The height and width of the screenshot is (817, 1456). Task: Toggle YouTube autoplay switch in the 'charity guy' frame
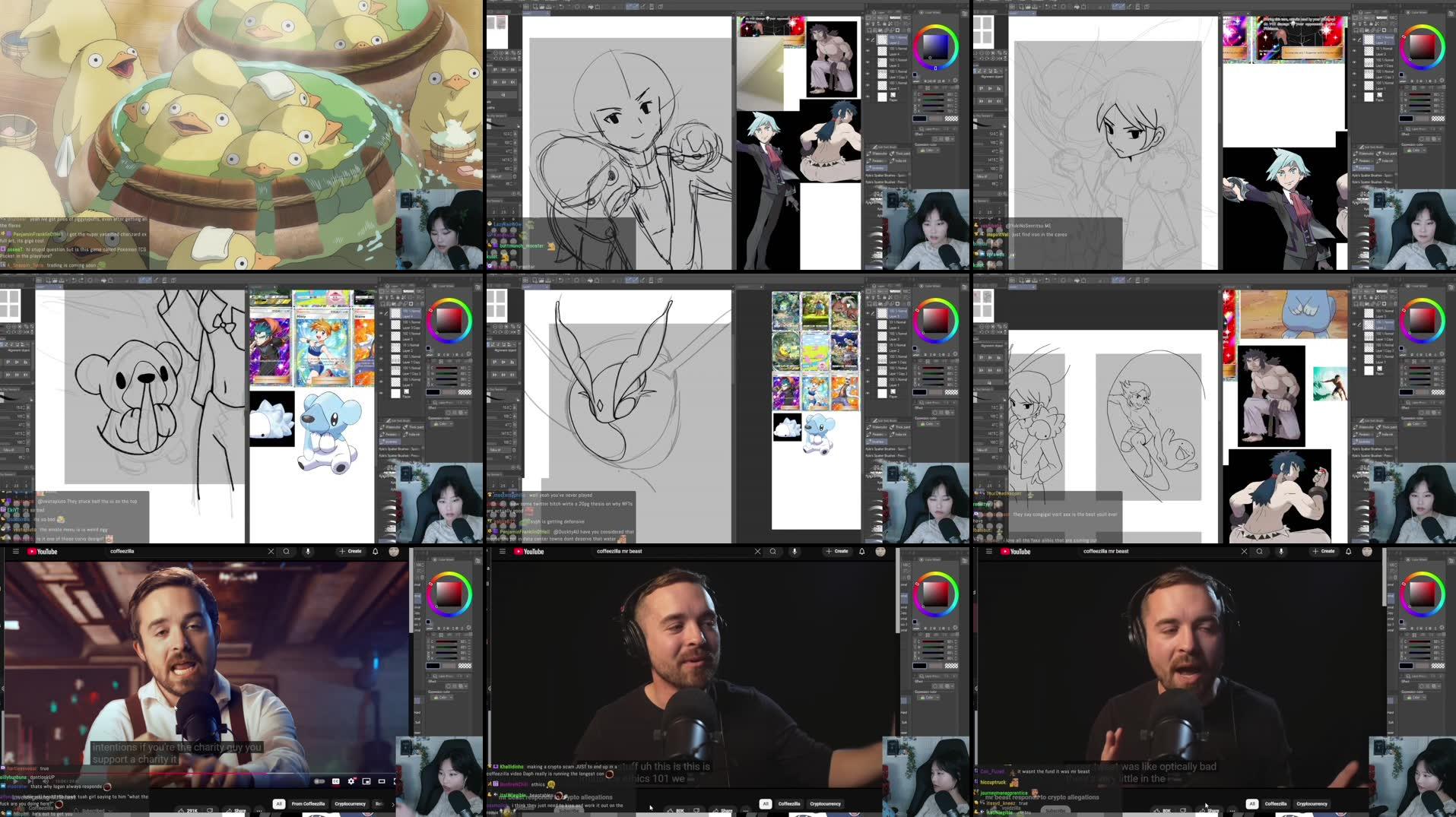(x=320, y=781)
